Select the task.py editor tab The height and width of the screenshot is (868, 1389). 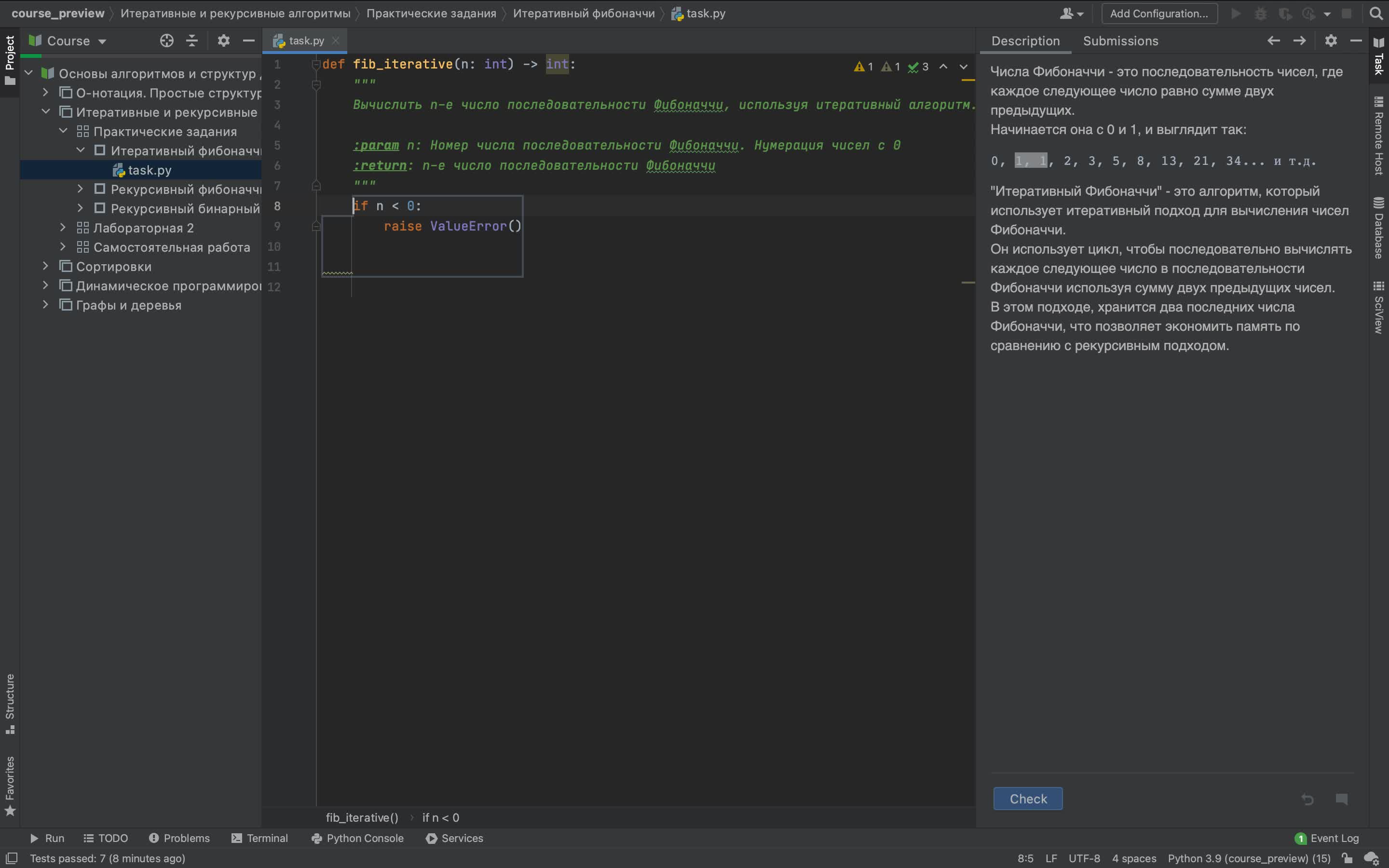(305, 41)
